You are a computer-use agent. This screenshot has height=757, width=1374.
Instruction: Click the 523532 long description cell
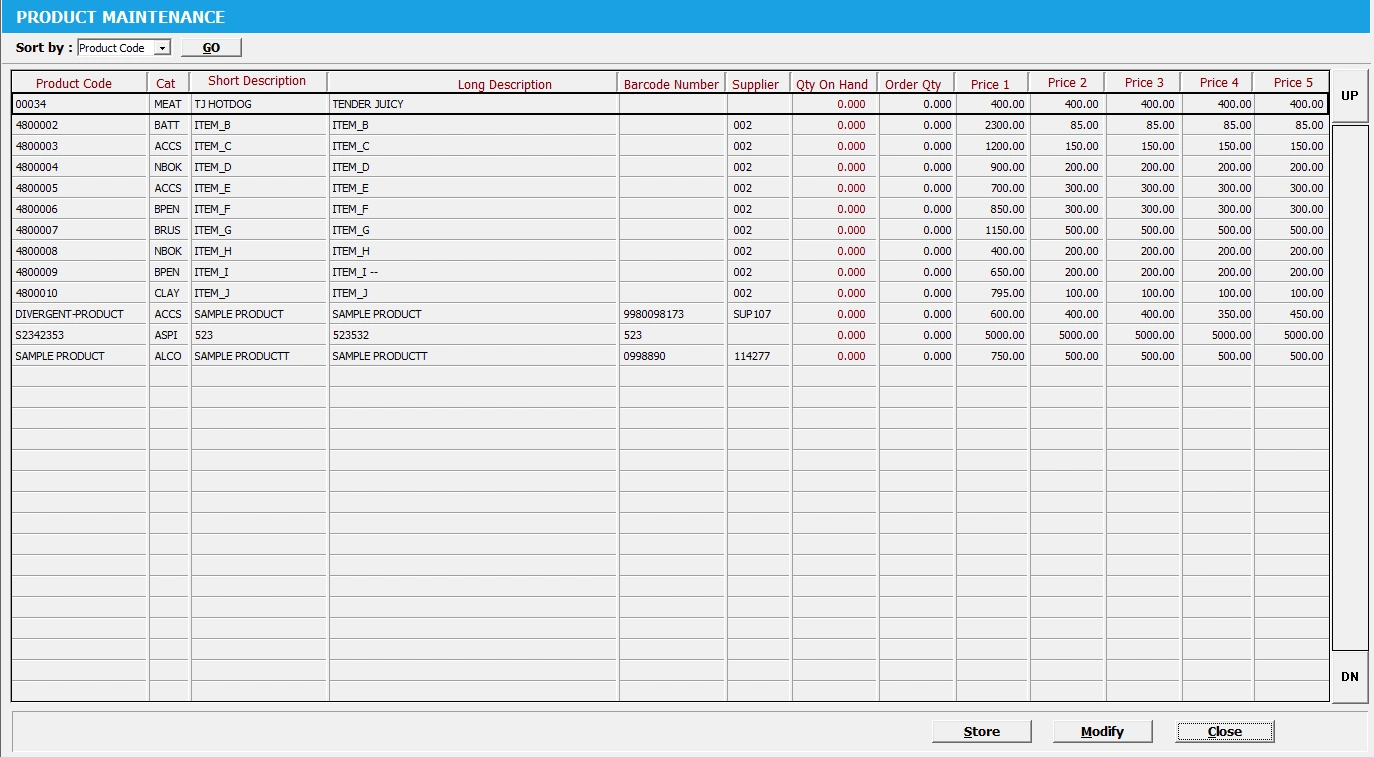click(473, 335)
